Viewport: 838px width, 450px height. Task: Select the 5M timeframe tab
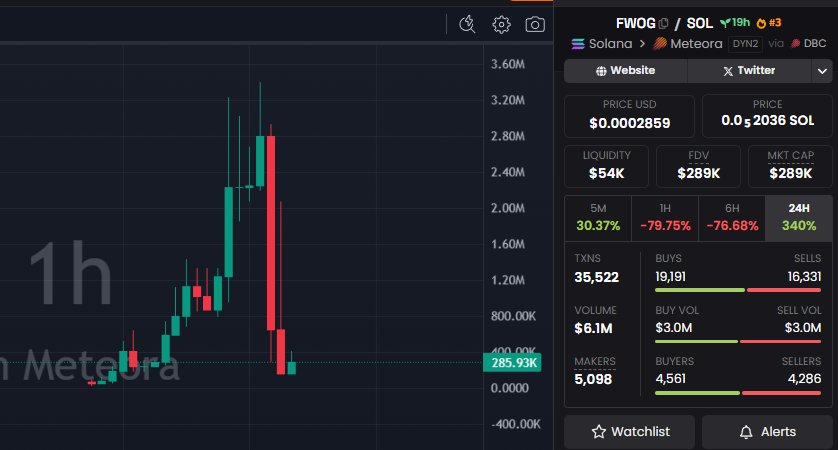(597, 218)
